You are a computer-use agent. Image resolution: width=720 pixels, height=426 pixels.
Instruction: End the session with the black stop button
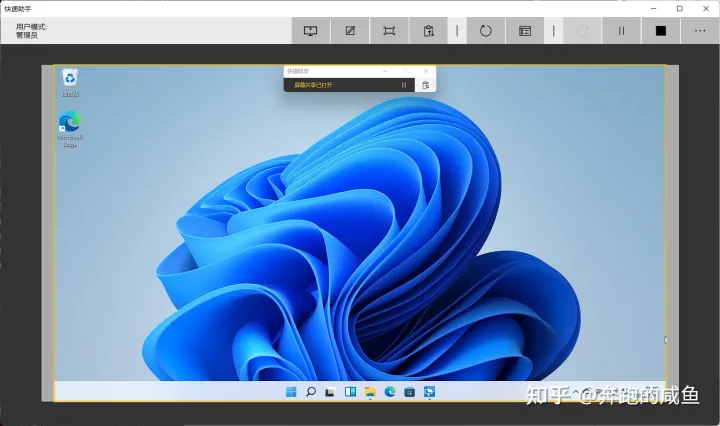pos(660,31)
